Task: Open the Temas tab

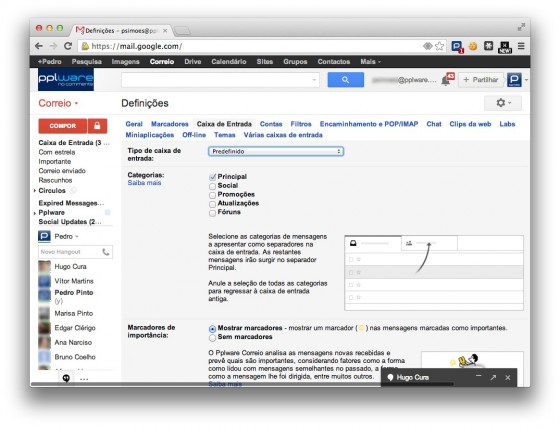Action: (225, 135)
